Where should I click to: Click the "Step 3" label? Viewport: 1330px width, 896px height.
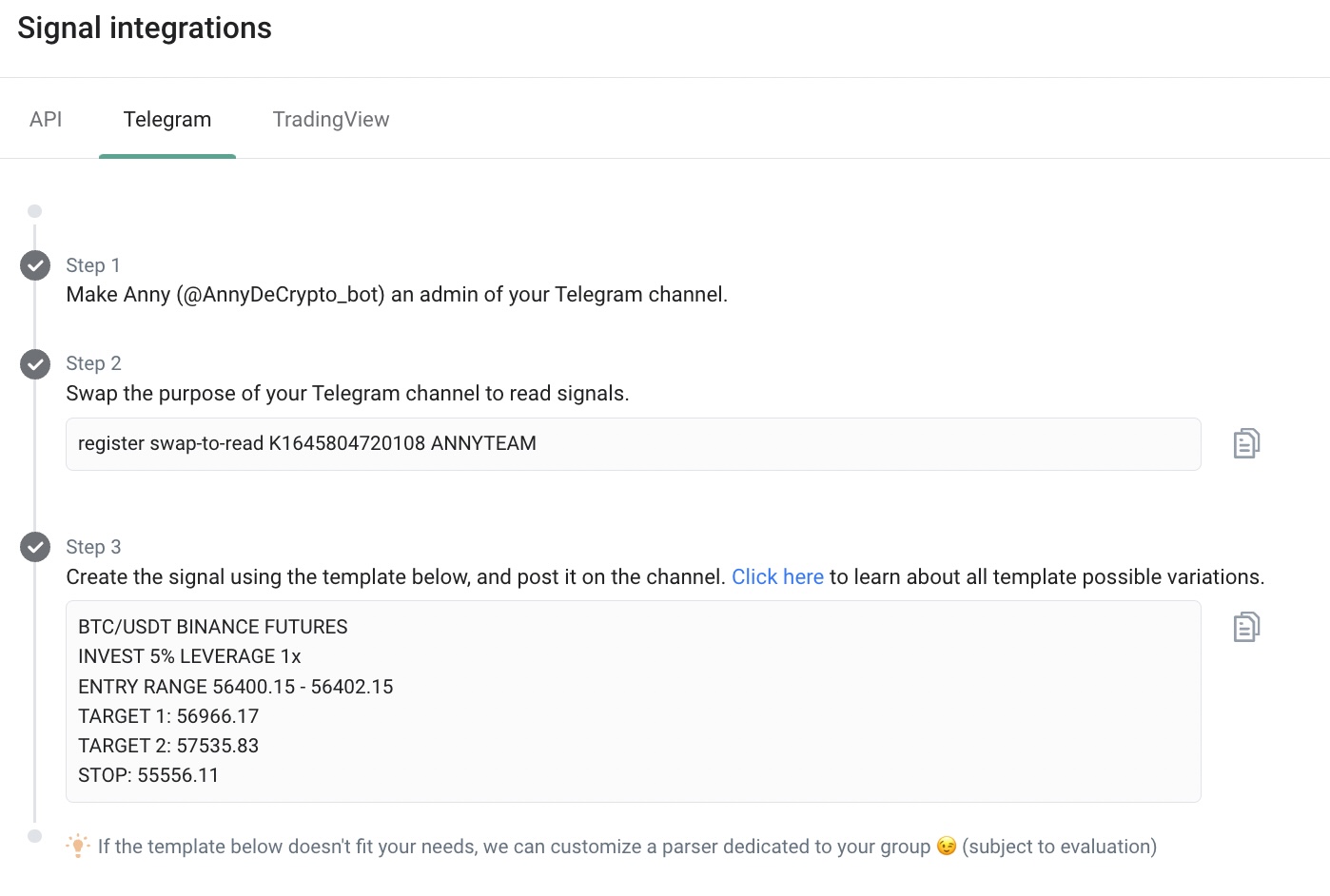[x=93, y=547]
